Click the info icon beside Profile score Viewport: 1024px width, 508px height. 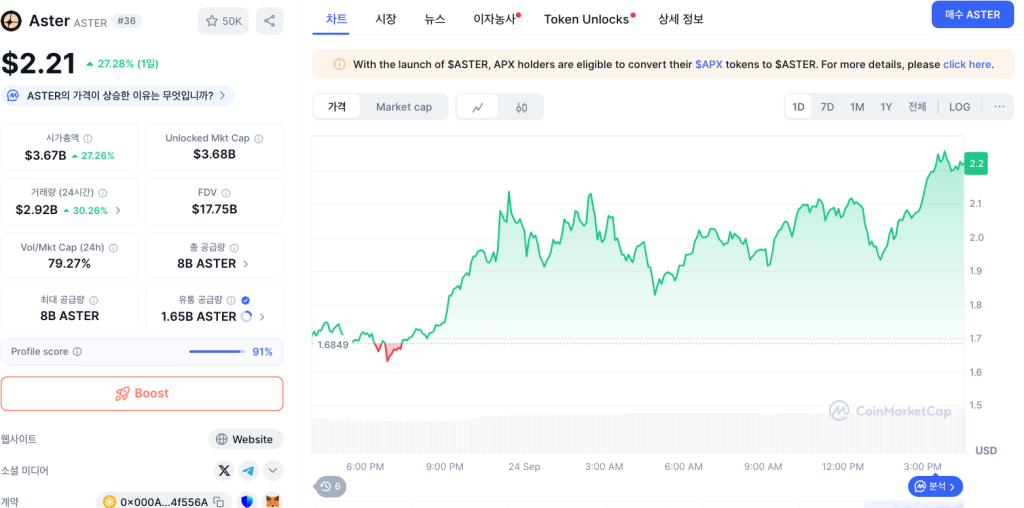(x=77, y=351)
